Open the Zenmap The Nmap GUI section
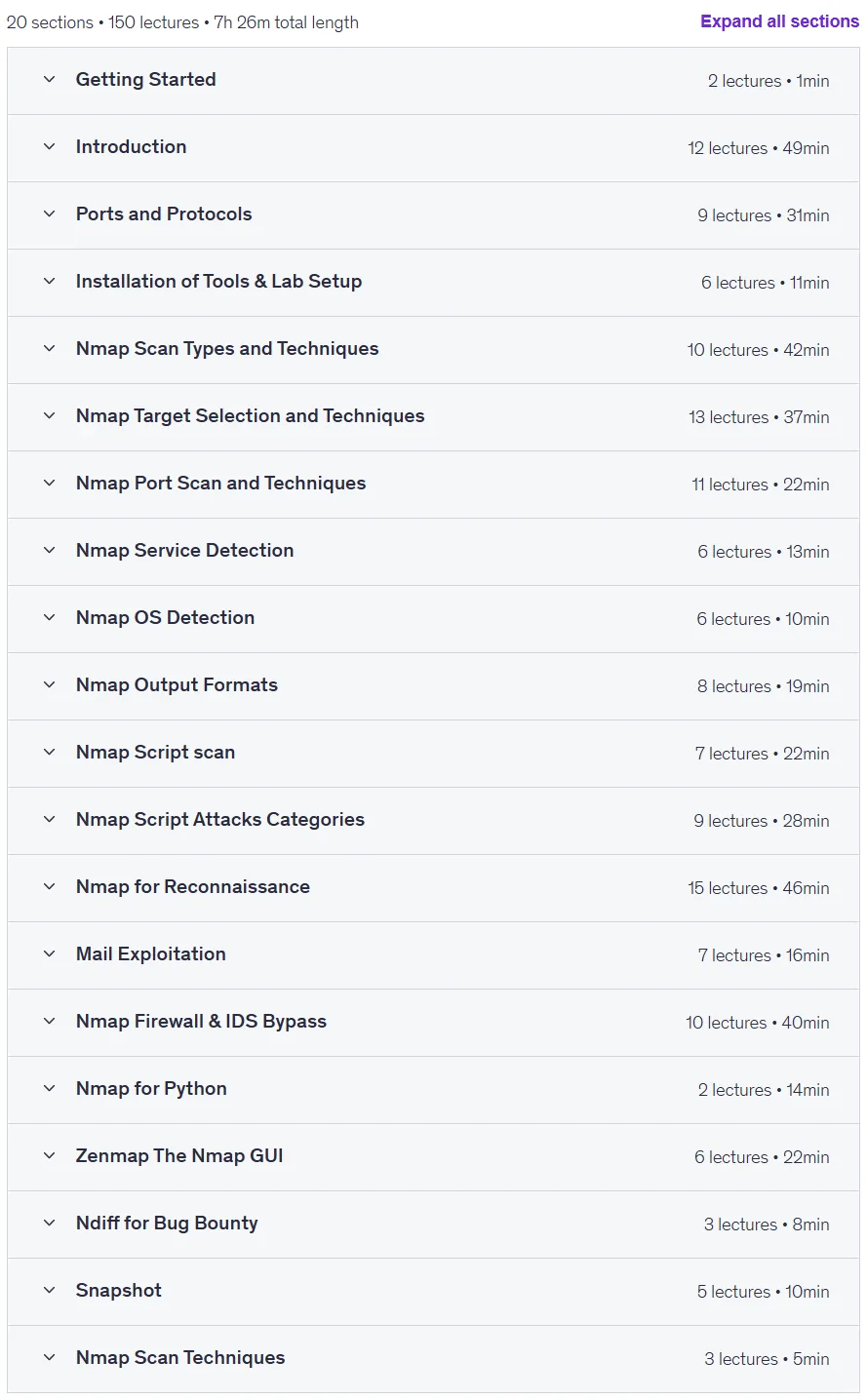Screen dimensions: 867x1400 pyautogui.click(x=433, y=1157)
